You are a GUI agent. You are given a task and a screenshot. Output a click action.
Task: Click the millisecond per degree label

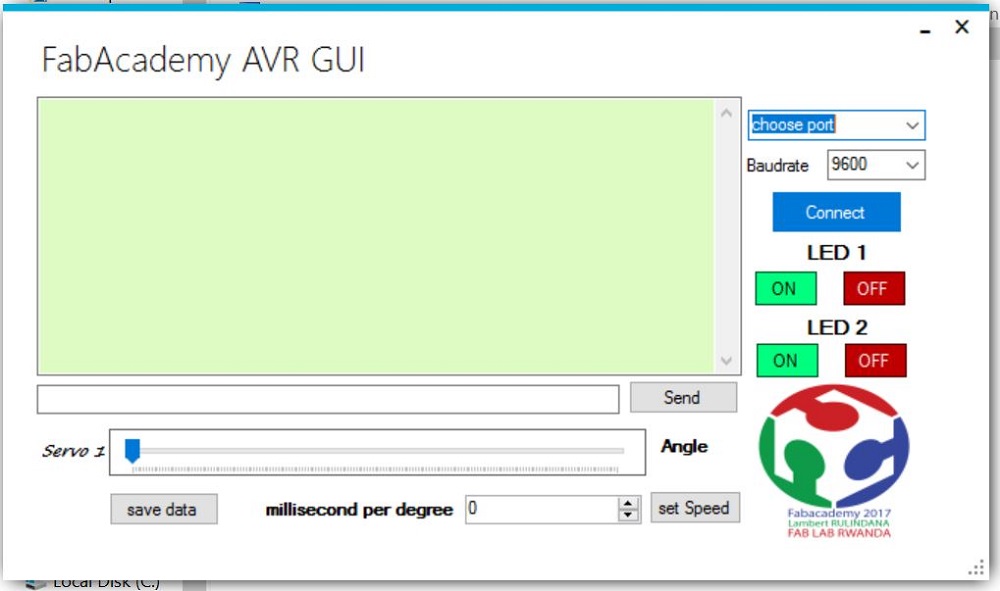tap(359, 510)
